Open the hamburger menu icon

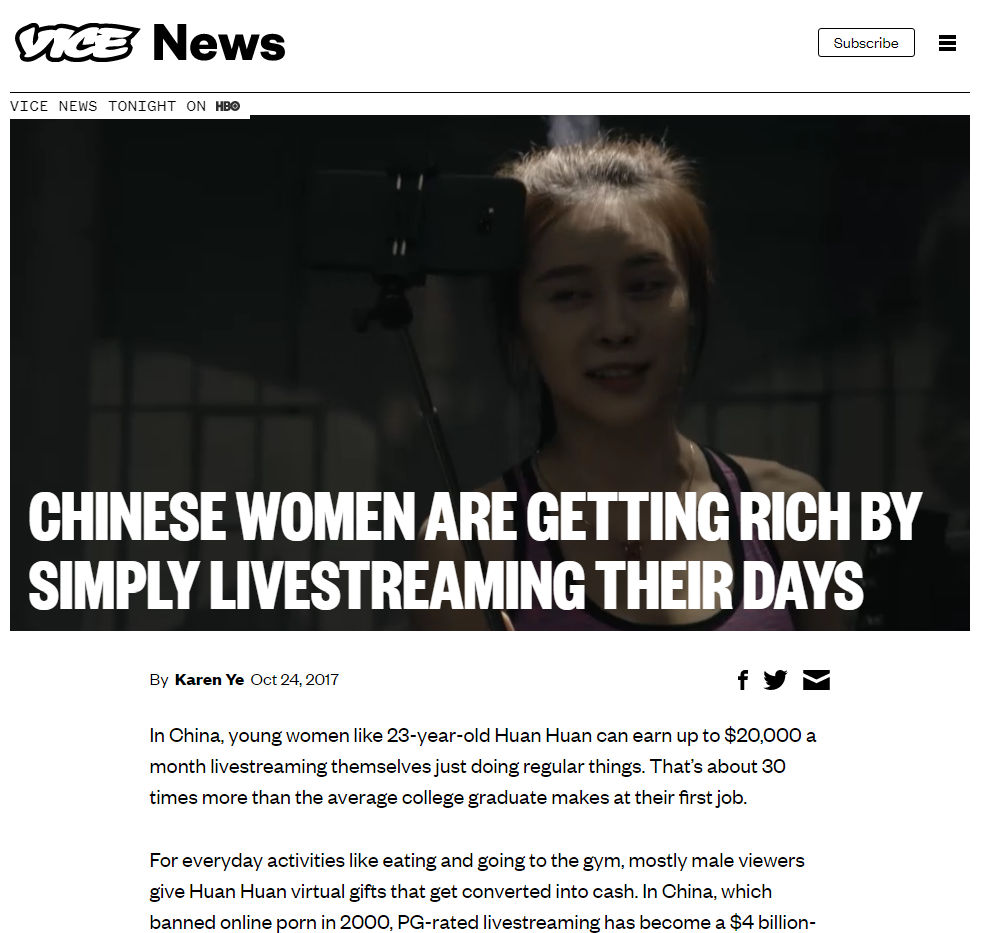click(947, 43)
